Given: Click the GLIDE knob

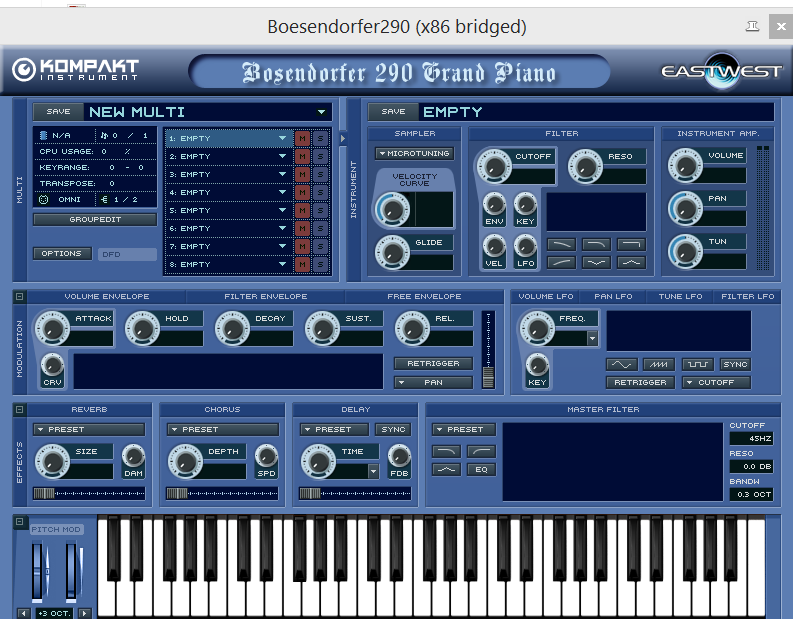Looking at the screenshot, I should [x=392, y=252].
